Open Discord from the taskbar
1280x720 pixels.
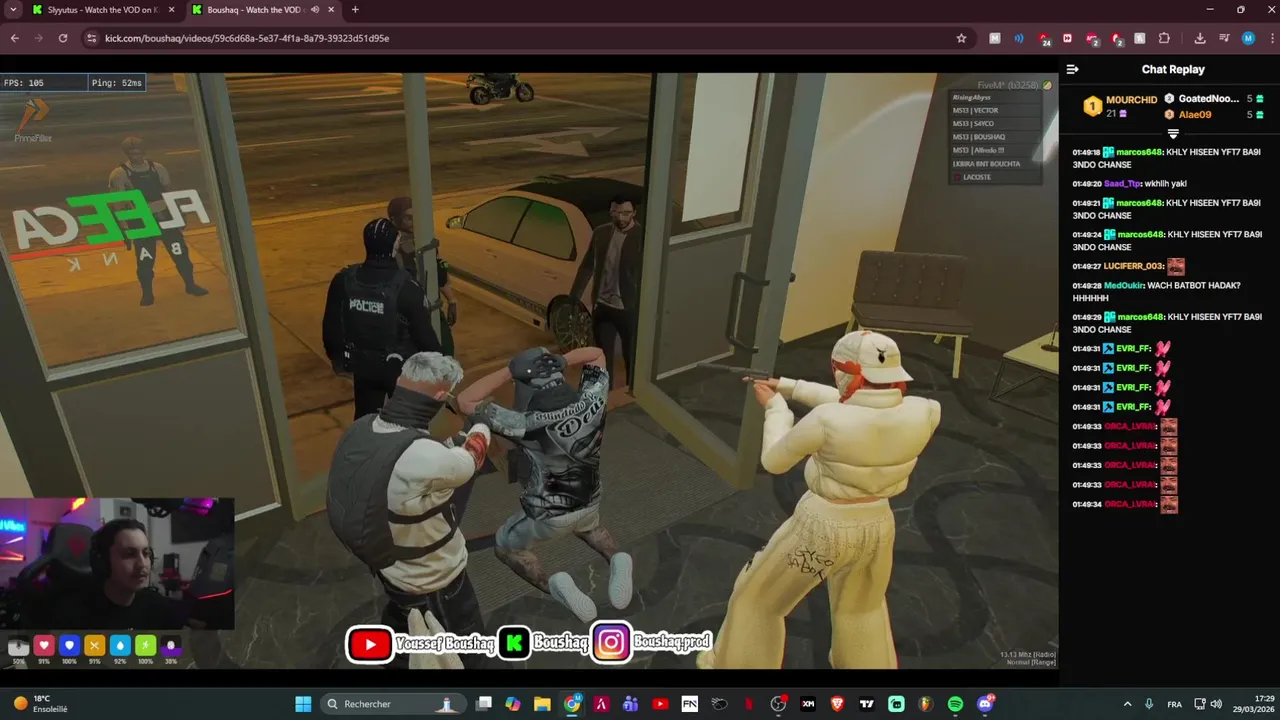(985, 704)
